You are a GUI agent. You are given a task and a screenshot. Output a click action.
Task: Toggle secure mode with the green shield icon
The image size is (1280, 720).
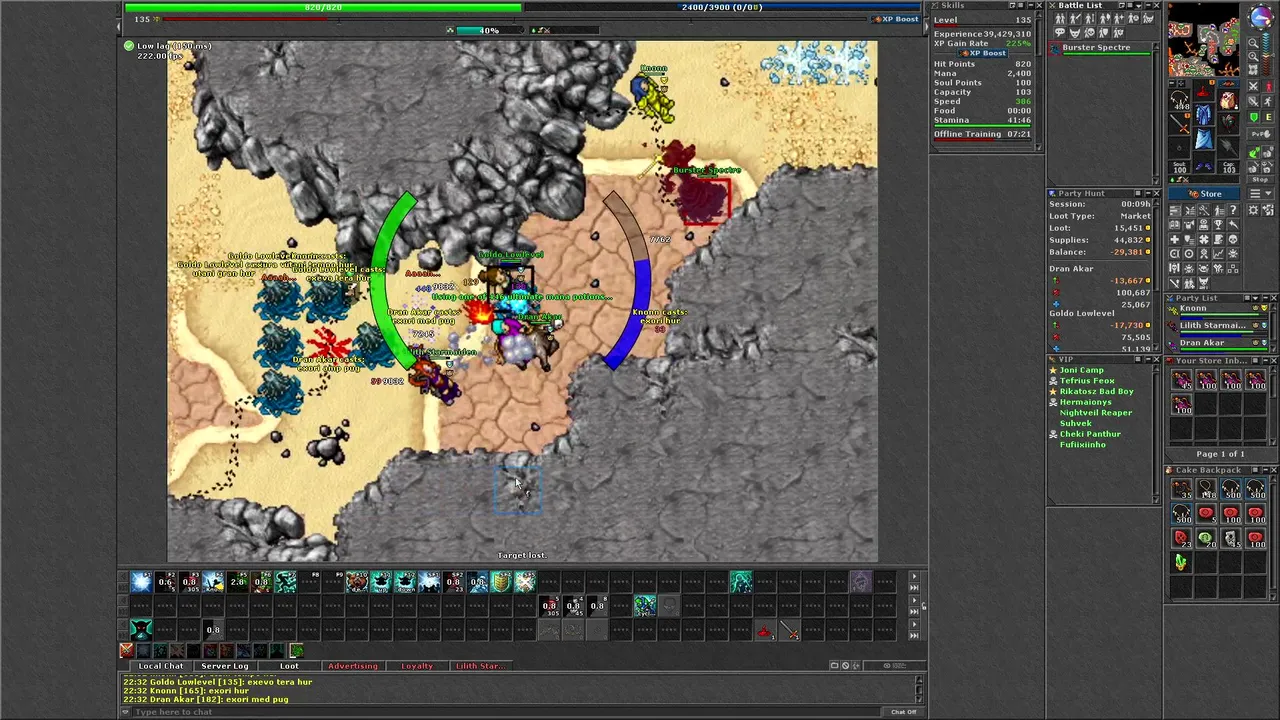(x=1254, y=117)
